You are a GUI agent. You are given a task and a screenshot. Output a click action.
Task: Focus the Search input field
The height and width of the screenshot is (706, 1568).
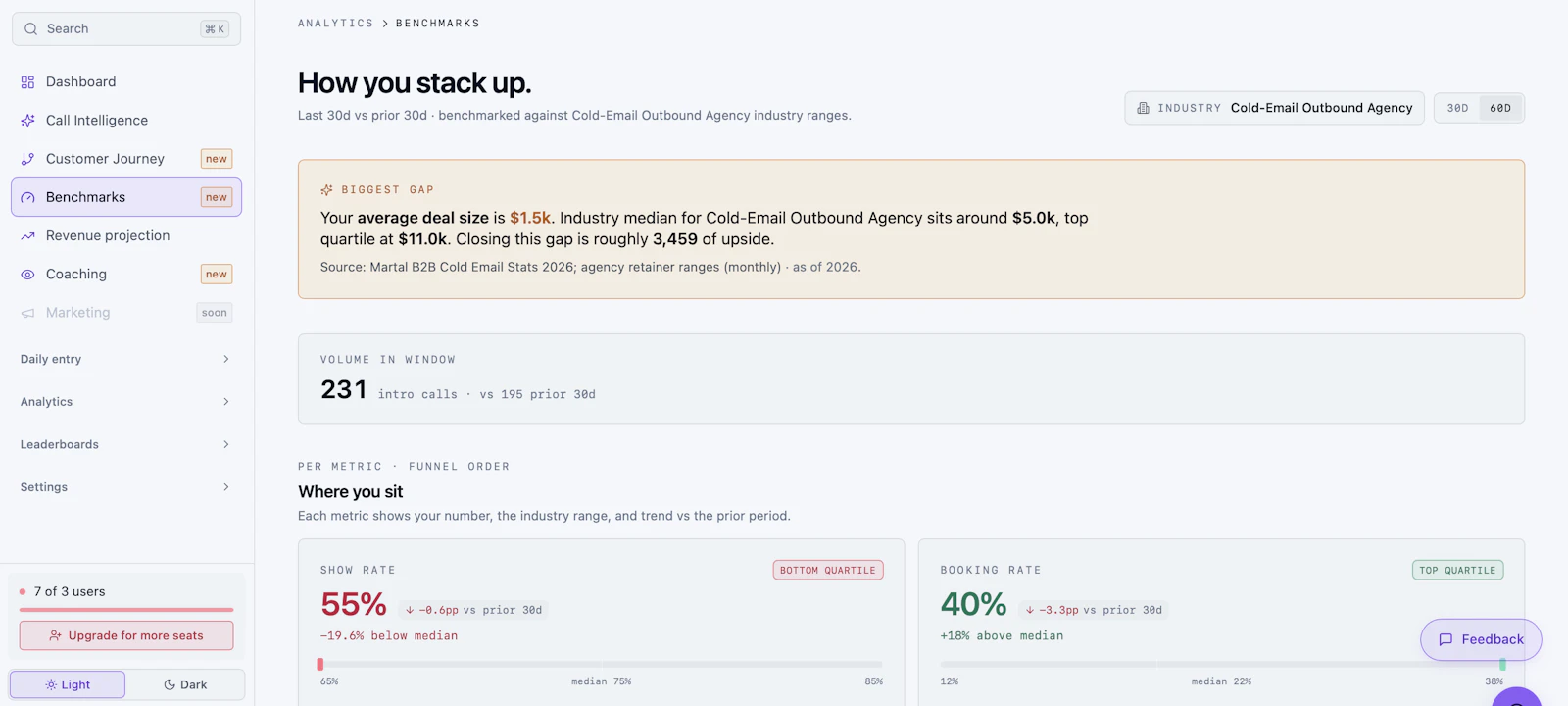pyautogui.click(x=125, y=29)
